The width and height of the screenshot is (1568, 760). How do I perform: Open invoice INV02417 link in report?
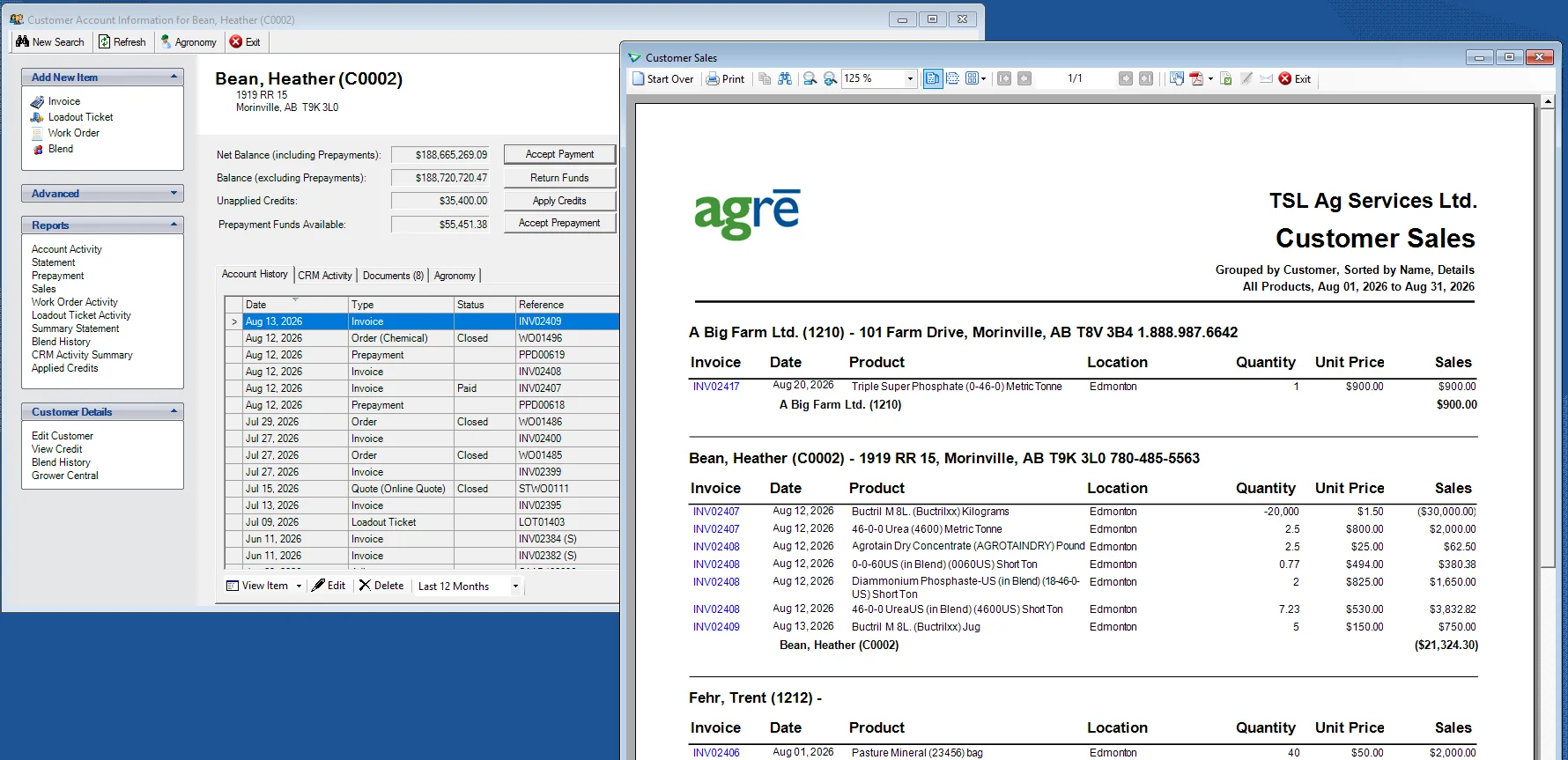(x=716, y=387)
